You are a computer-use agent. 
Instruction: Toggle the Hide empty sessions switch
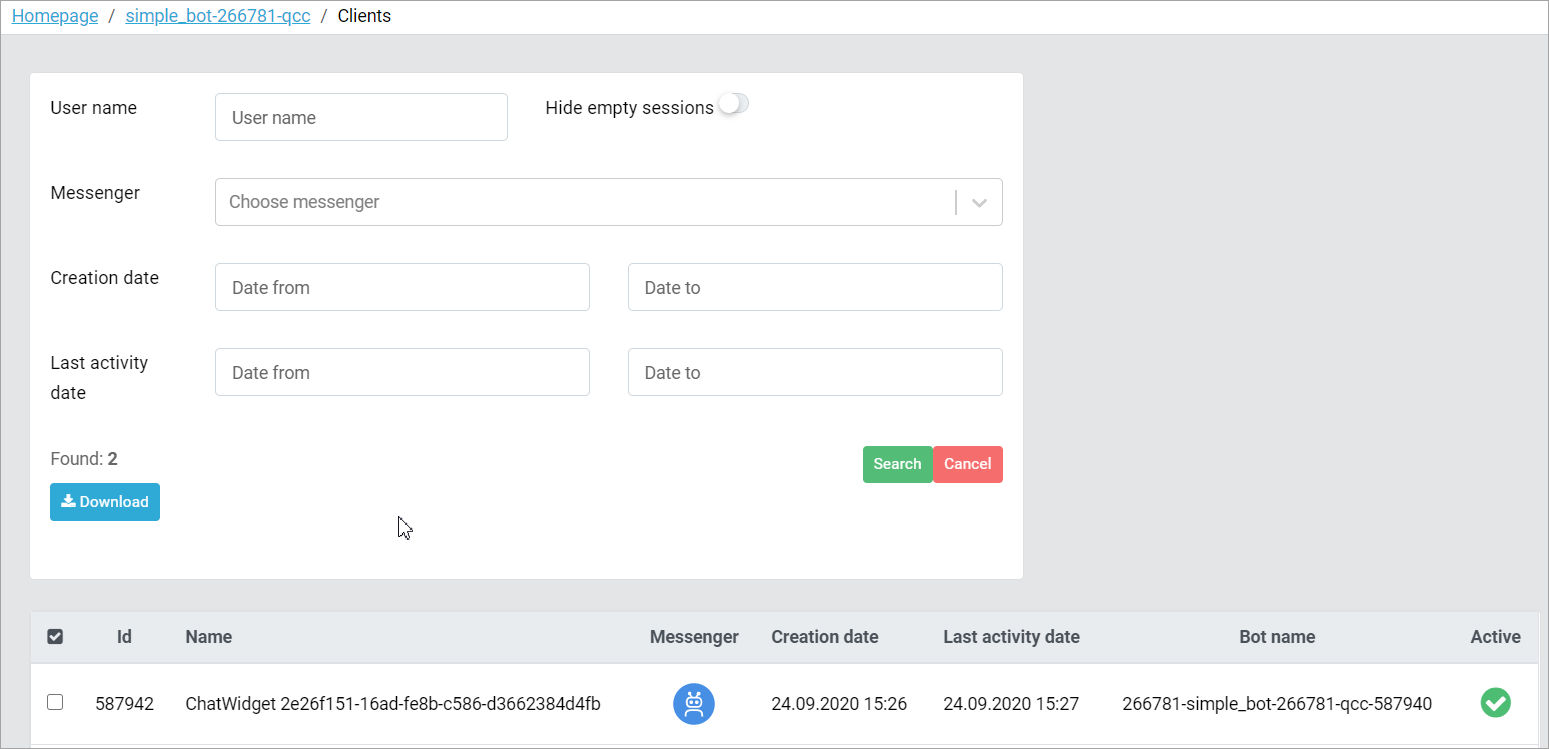[x=733, y=104]
